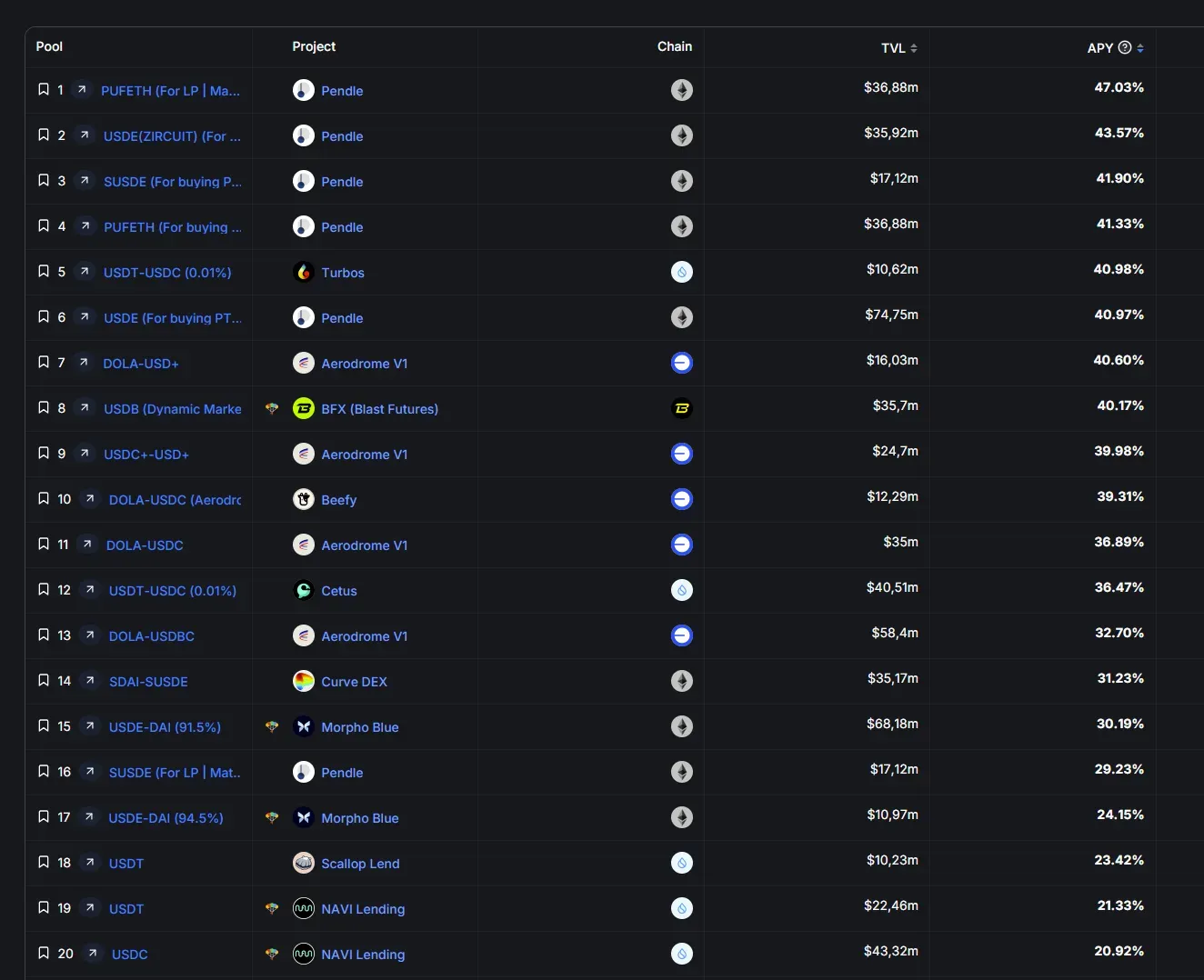Click the Curve DEX rainbow logo icon

pos(304,681)
